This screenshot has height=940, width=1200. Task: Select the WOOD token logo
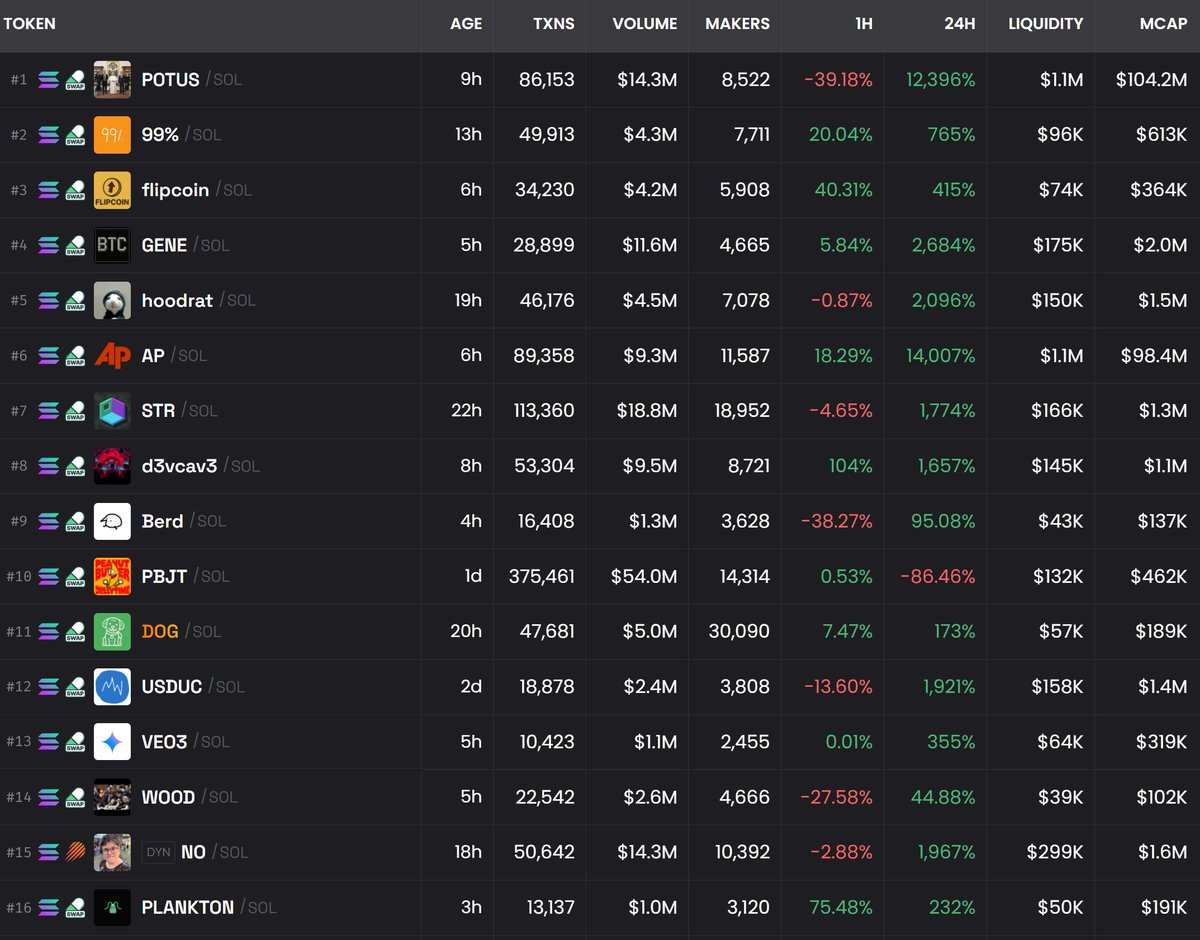pos(112,797)
